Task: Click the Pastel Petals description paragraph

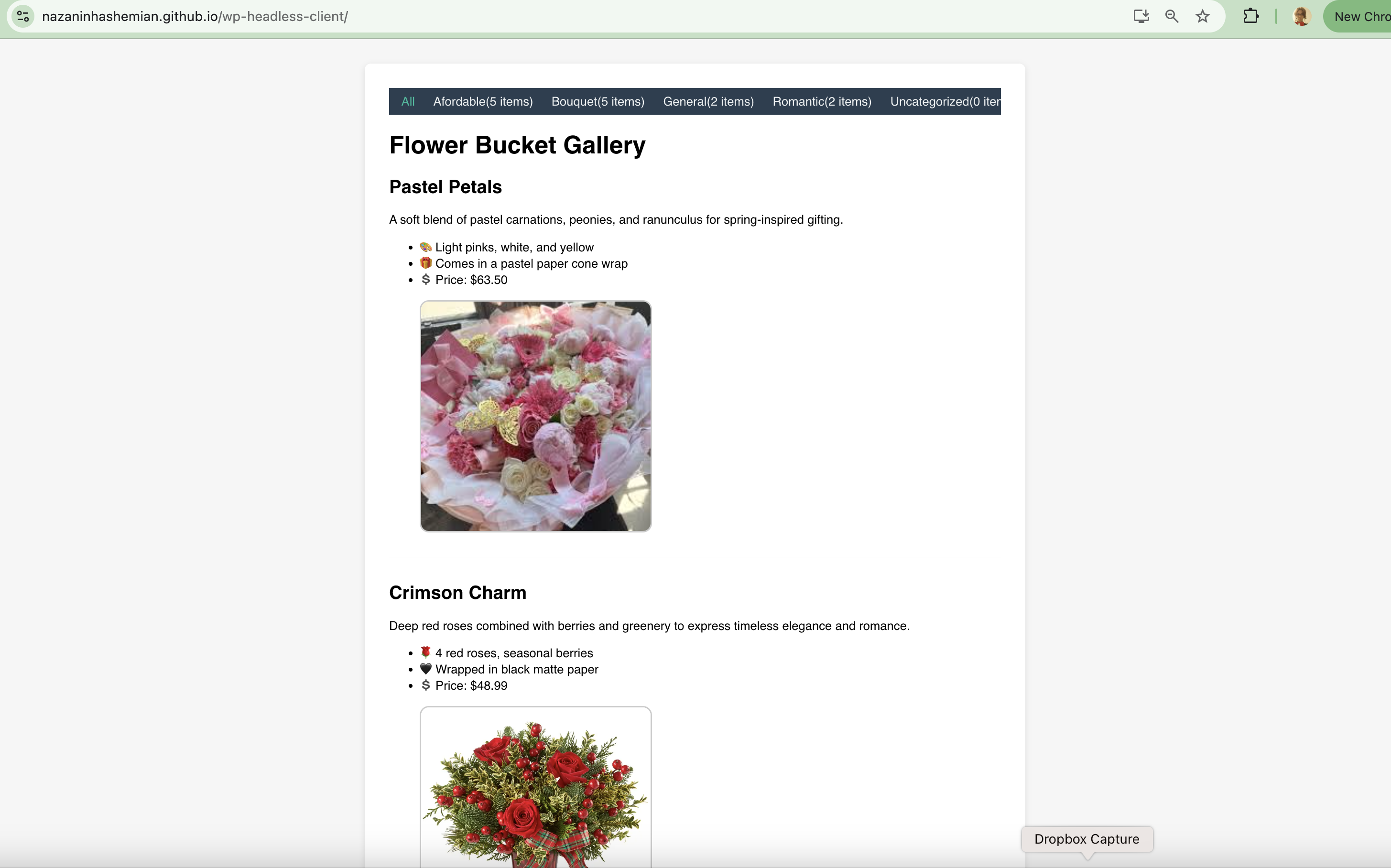Action: tap(616, 220)
